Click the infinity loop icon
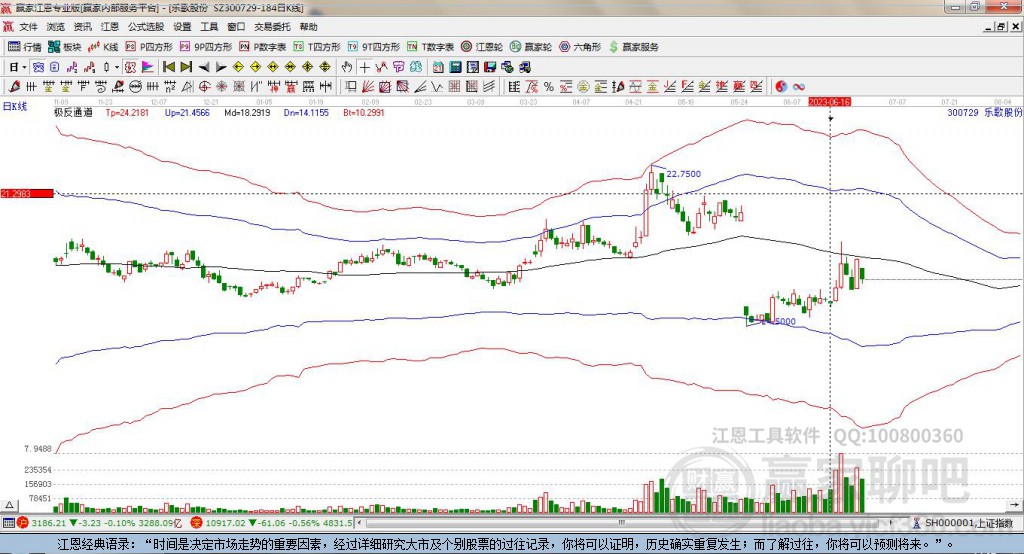Image resolution: width=1024 pixels, height=554 pixels. 799,87
